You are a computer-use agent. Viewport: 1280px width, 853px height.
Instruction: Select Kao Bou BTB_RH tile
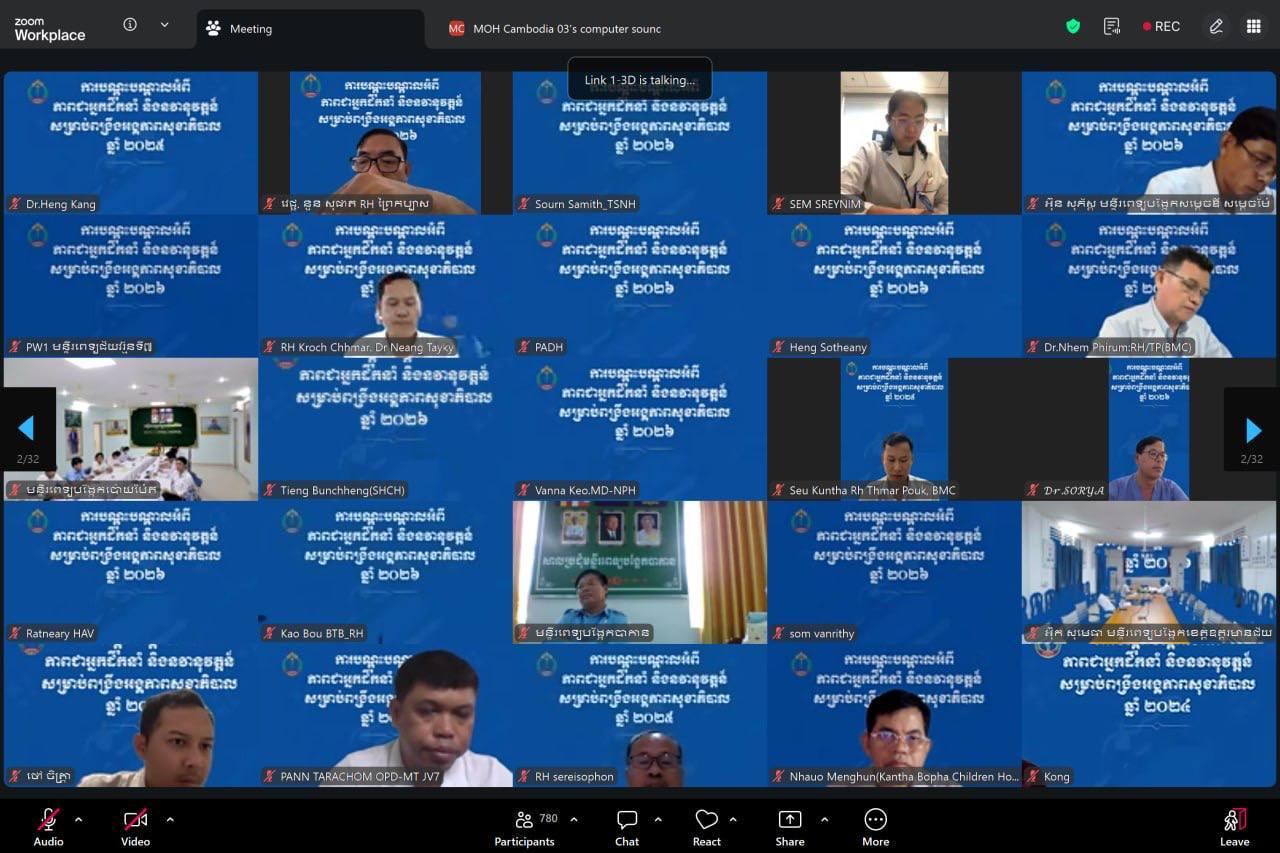[385, 572]
